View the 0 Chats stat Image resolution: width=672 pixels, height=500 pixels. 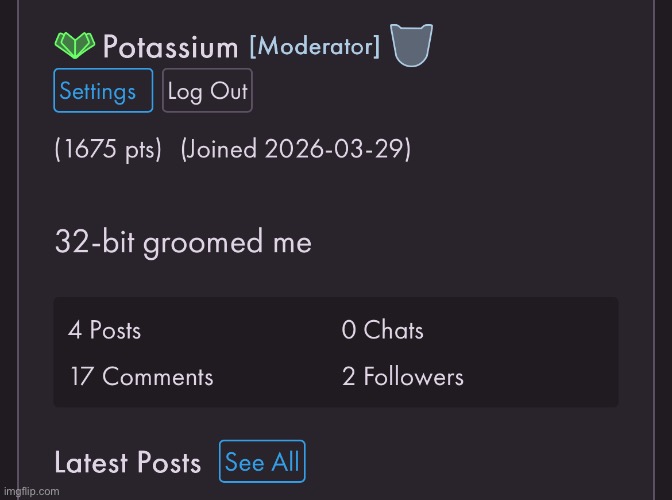click(382, 330)
